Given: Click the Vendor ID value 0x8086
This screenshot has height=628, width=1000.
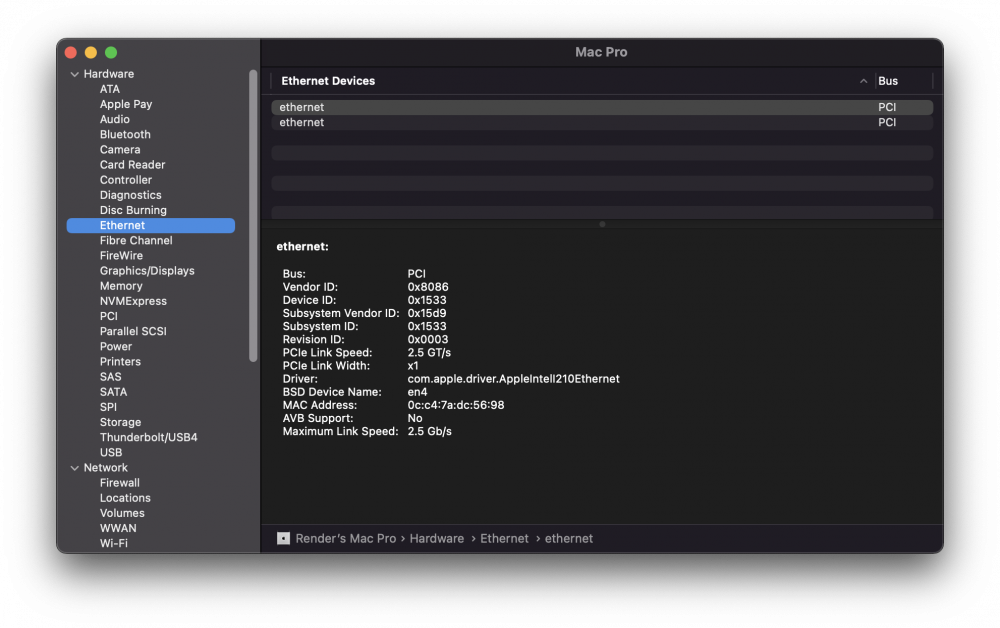Looking at the screenshot, I should [428, 287].
